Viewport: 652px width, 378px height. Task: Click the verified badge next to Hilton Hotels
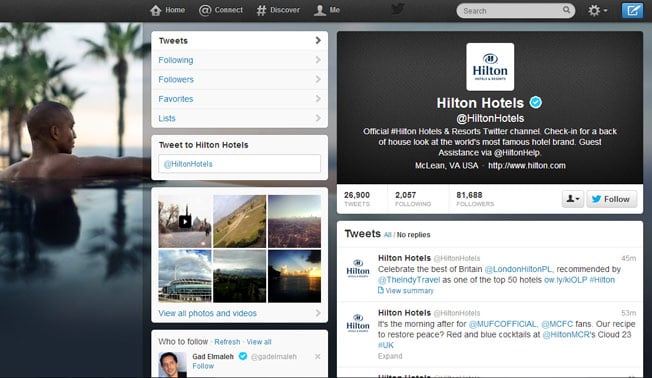coord(536,102)
